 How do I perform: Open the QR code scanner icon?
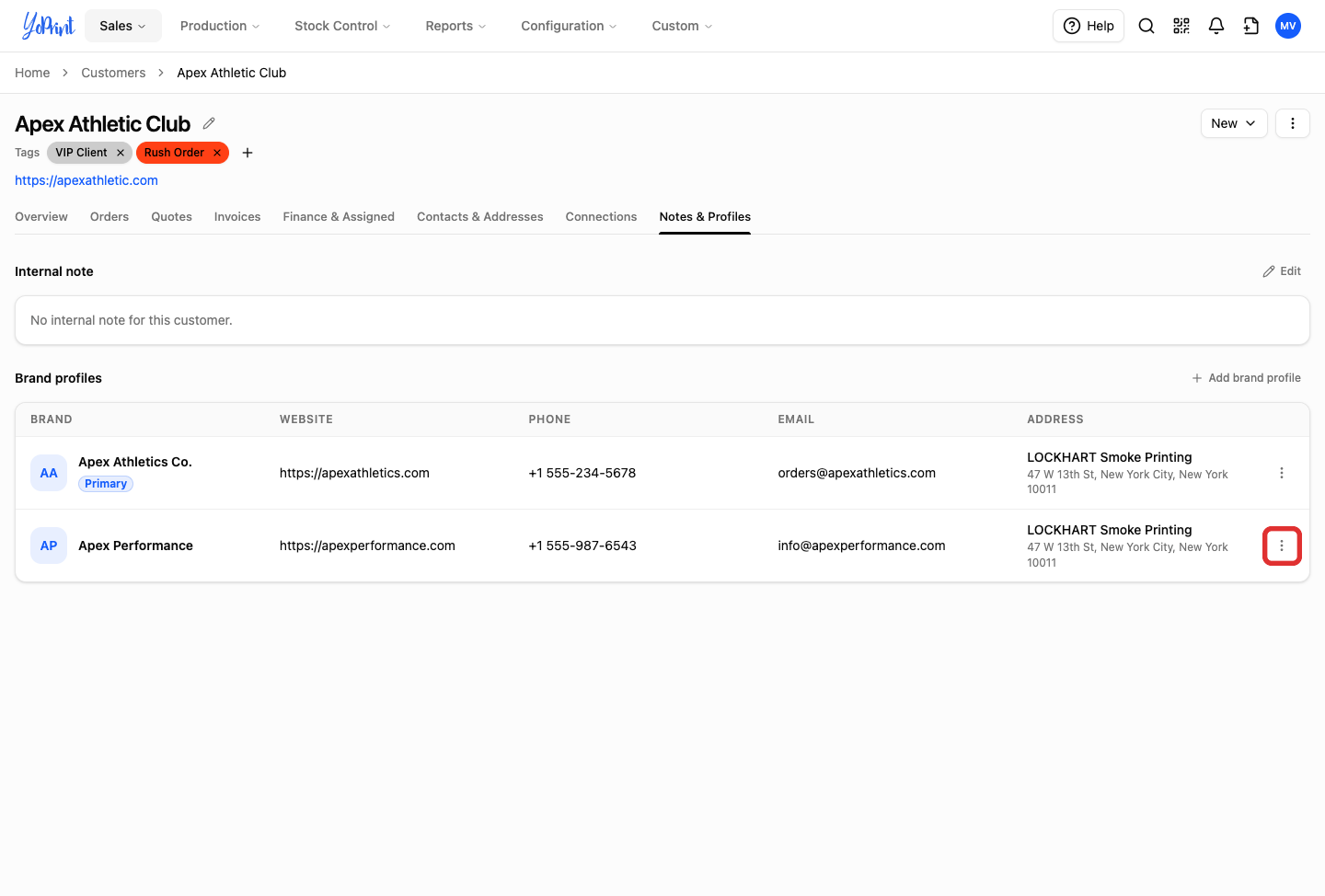pyautogui.click(x=1181, y=26)
